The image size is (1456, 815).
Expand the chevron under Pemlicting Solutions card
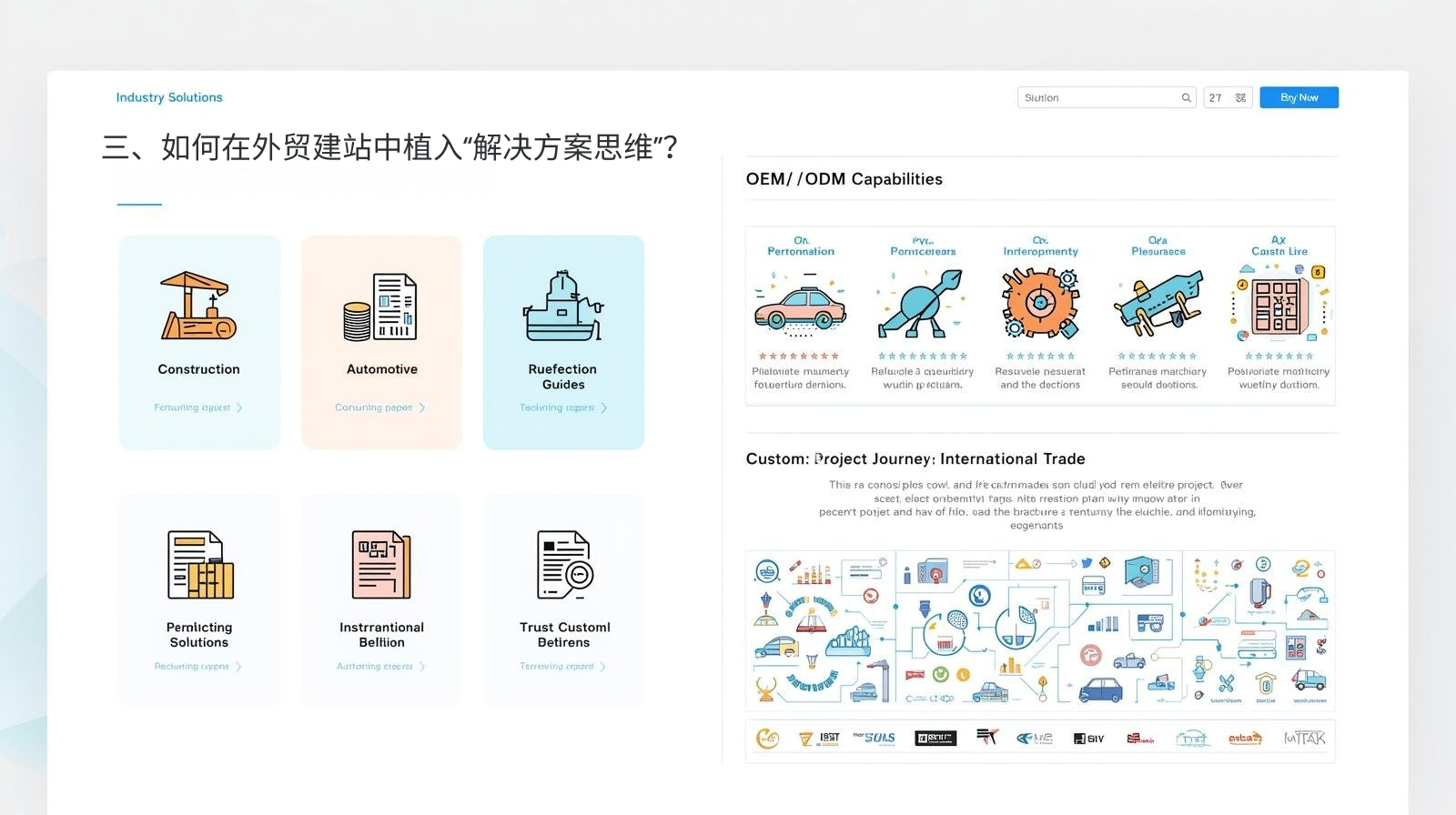tap(238, 667)
